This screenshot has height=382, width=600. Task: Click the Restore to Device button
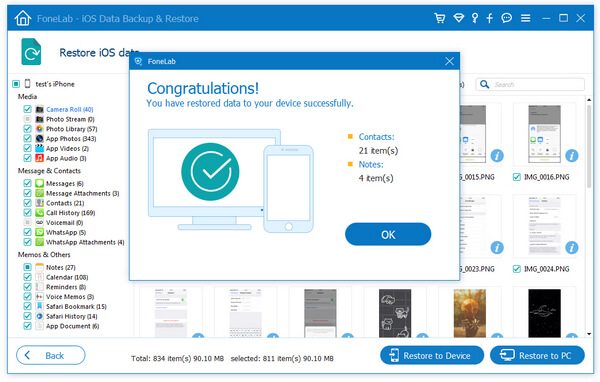(x=432, y=355)
